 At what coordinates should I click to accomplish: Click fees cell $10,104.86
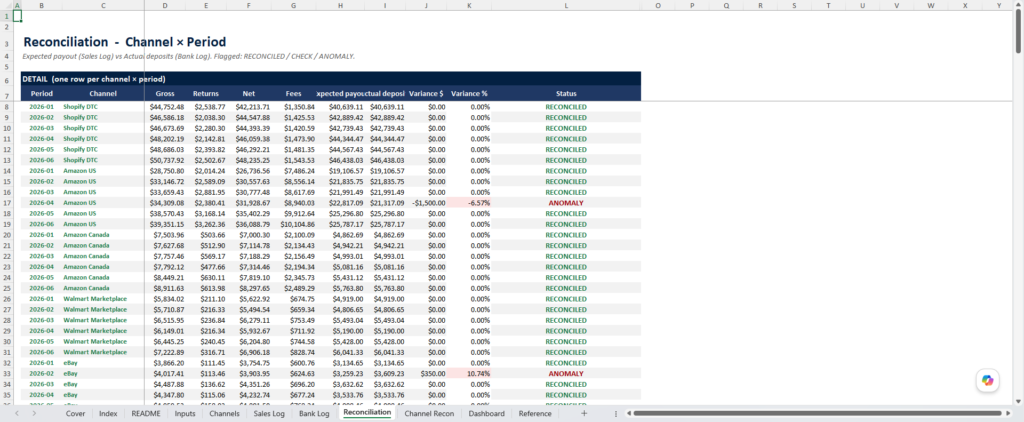(x=293, y=224)
